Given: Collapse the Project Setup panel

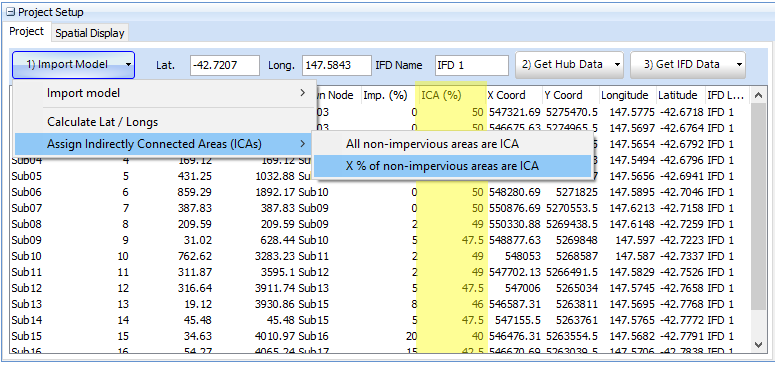Looking at the screenshot, I should click(x=11, y=12).
